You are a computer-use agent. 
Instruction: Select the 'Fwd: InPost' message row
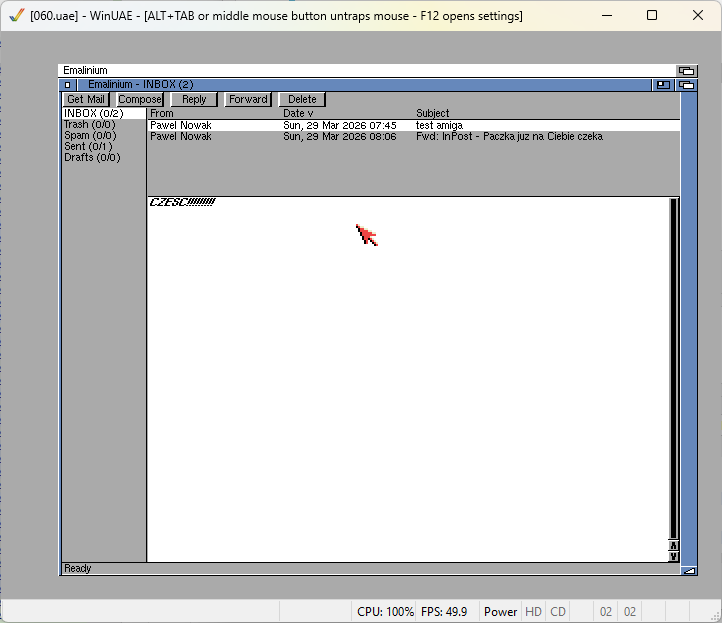coord(413,136)
